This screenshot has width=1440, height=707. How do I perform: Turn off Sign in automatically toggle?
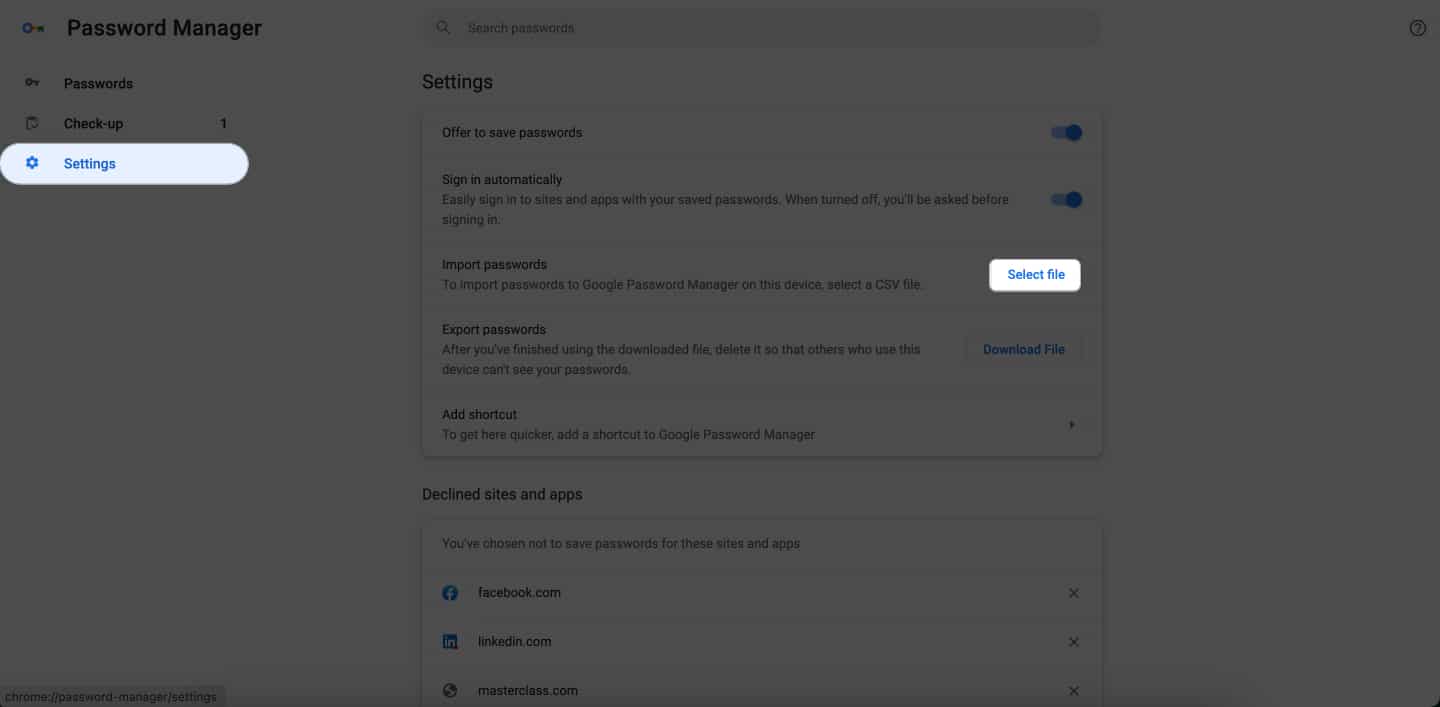point(1066,200)
